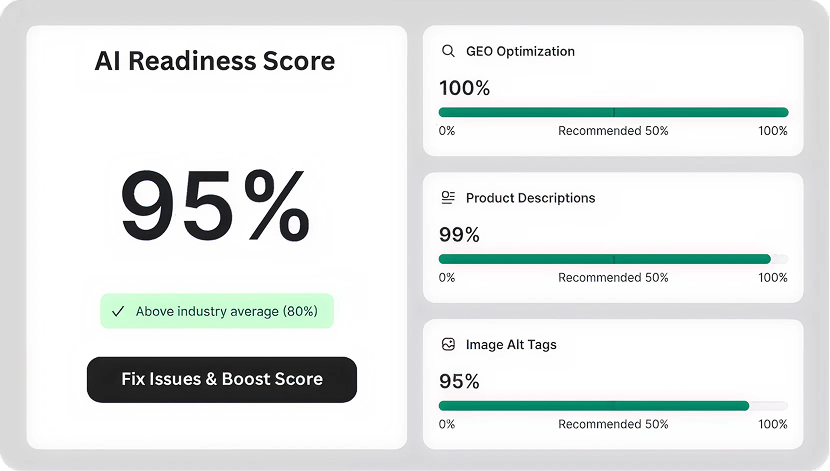
Task: Click the "Above industry average (80%)" badge text
Action: click(227, 311)
